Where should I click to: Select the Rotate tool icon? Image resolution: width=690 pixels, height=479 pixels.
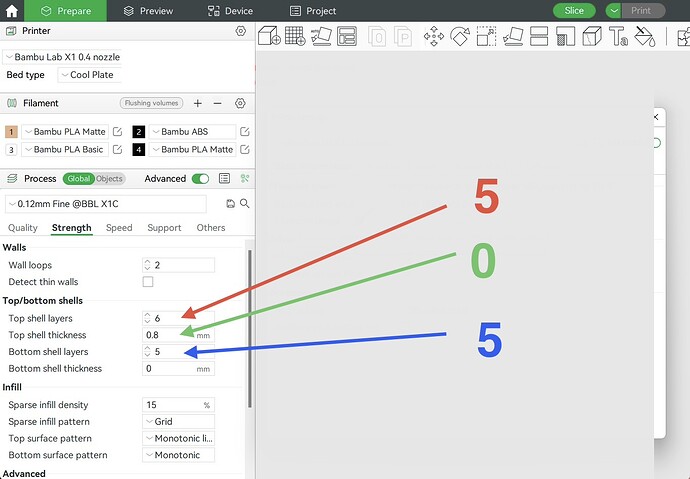point(460,36)
